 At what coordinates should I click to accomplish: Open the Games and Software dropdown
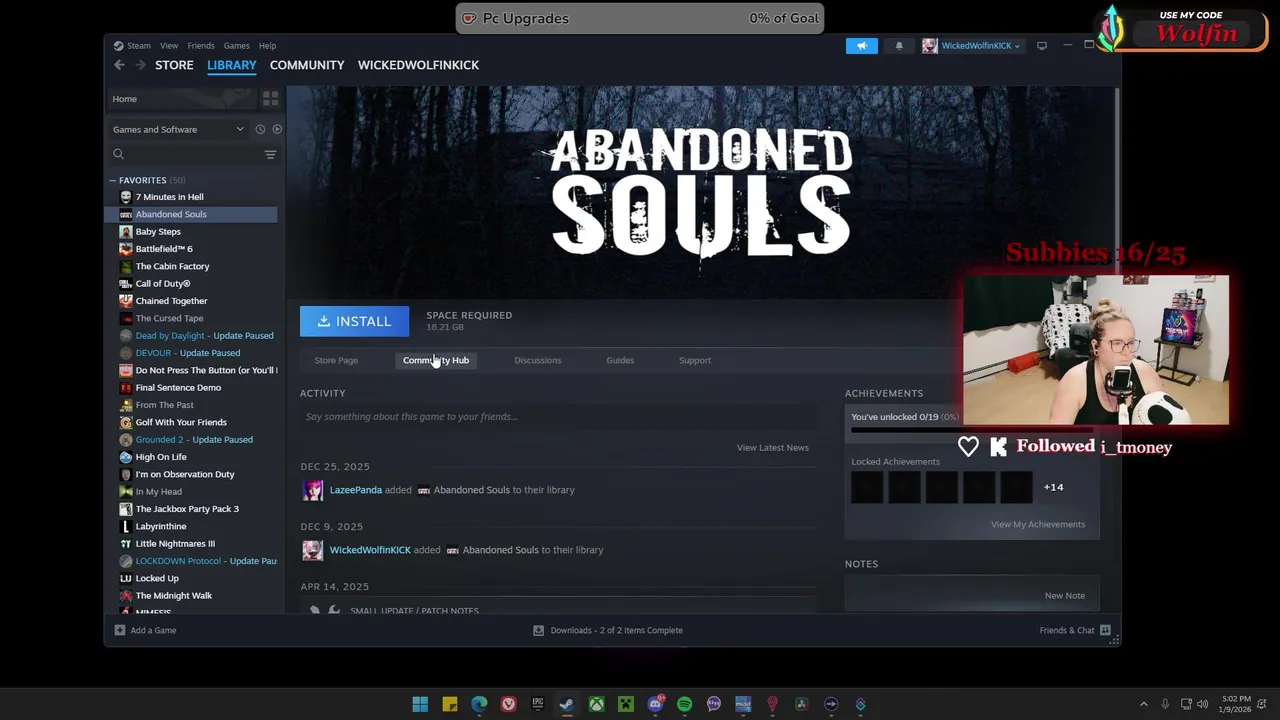pos(178,129)
